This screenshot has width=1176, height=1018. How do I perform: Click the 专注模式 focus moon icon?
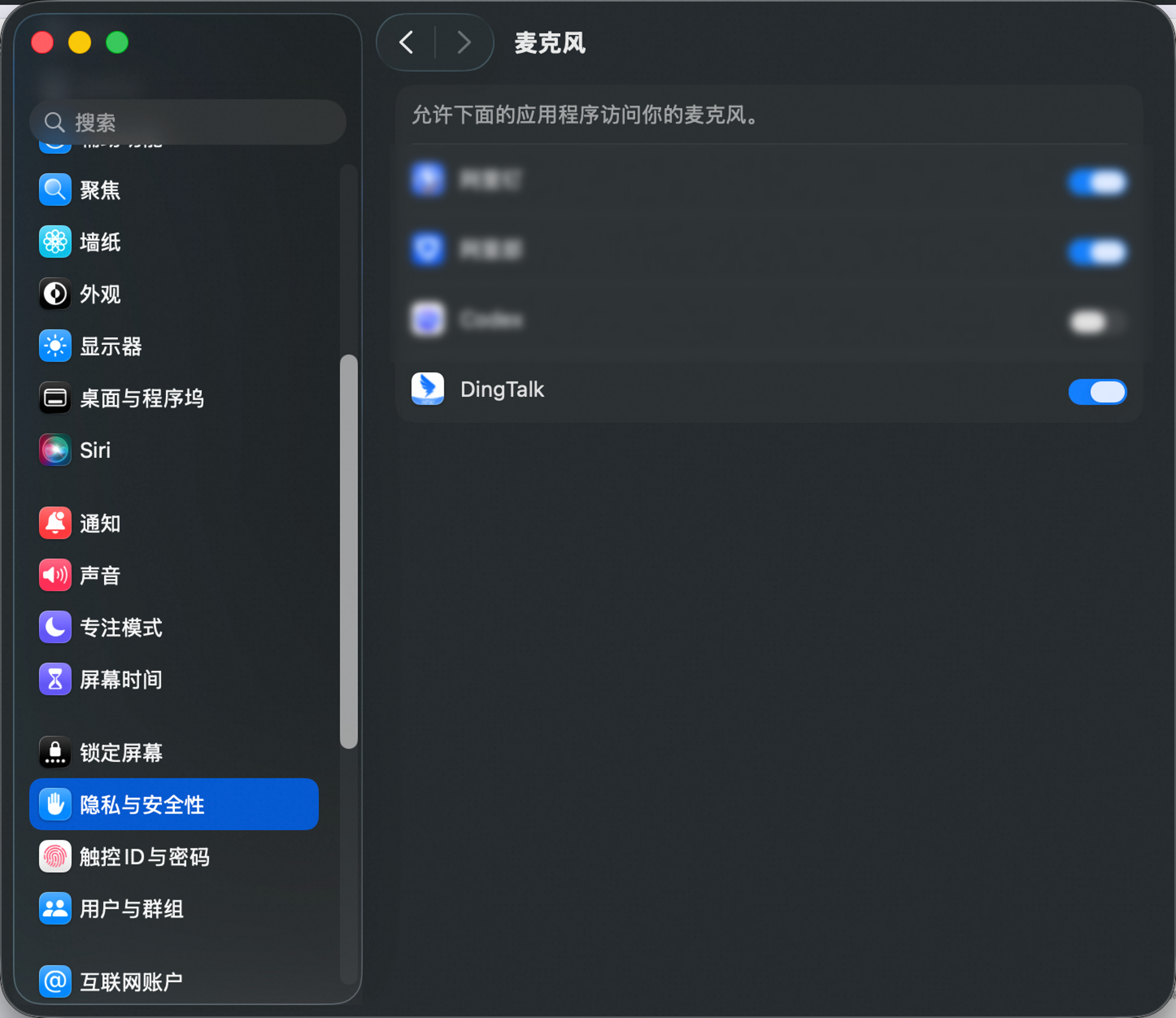(x=55, y=627)
